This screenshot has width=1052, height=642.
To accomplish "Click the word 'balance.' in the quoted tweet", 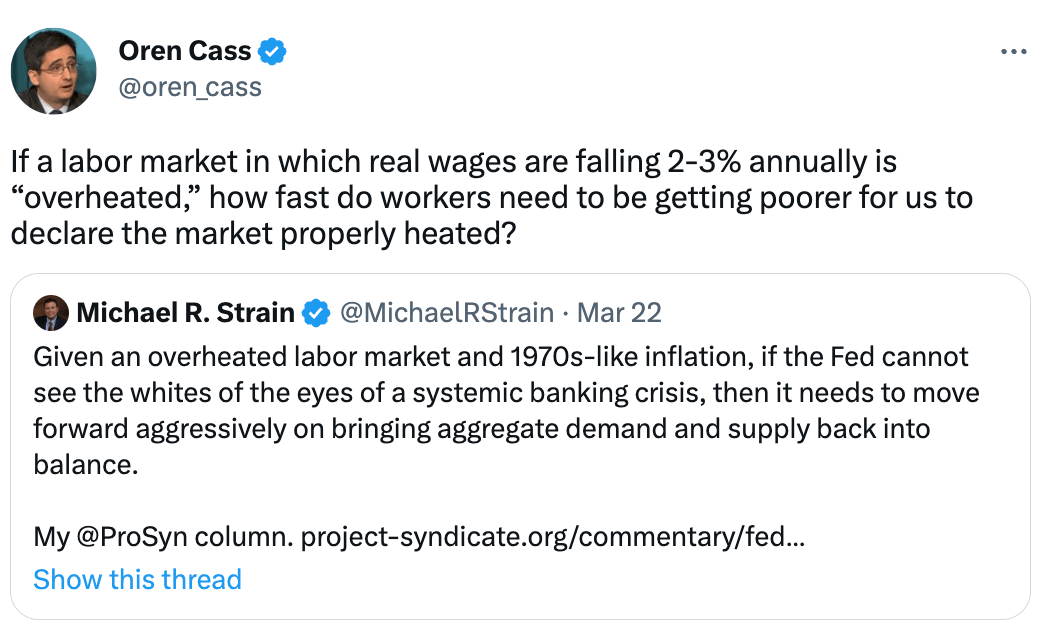I will point(85,465).
